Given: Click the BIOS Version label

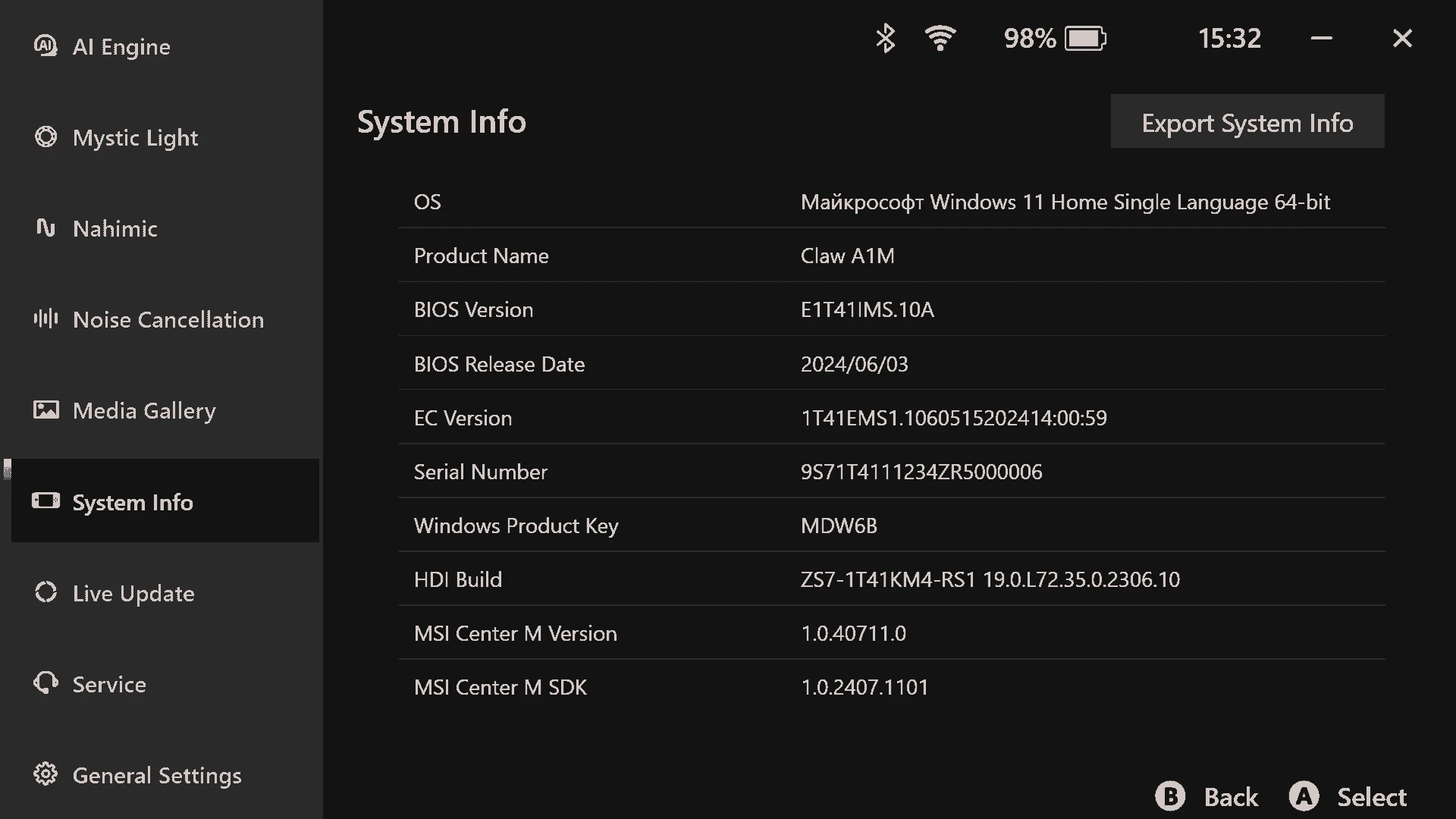Looking at the screenshot, I should pyautogui.click(x=473, y=309).
